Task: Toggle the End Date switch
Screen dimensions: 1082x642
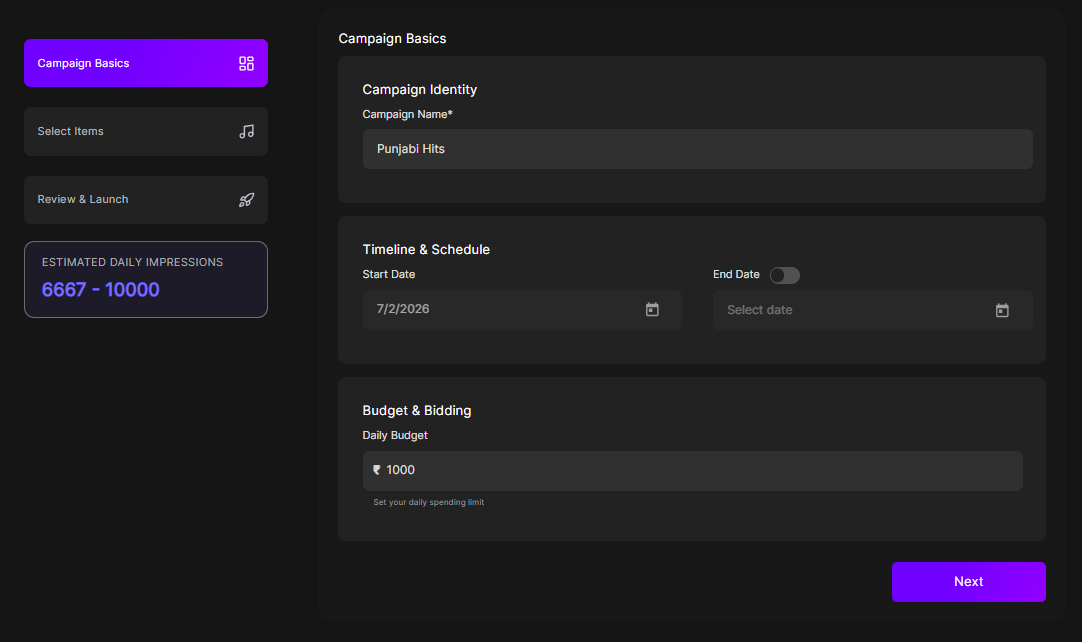Action: point(785,275)
